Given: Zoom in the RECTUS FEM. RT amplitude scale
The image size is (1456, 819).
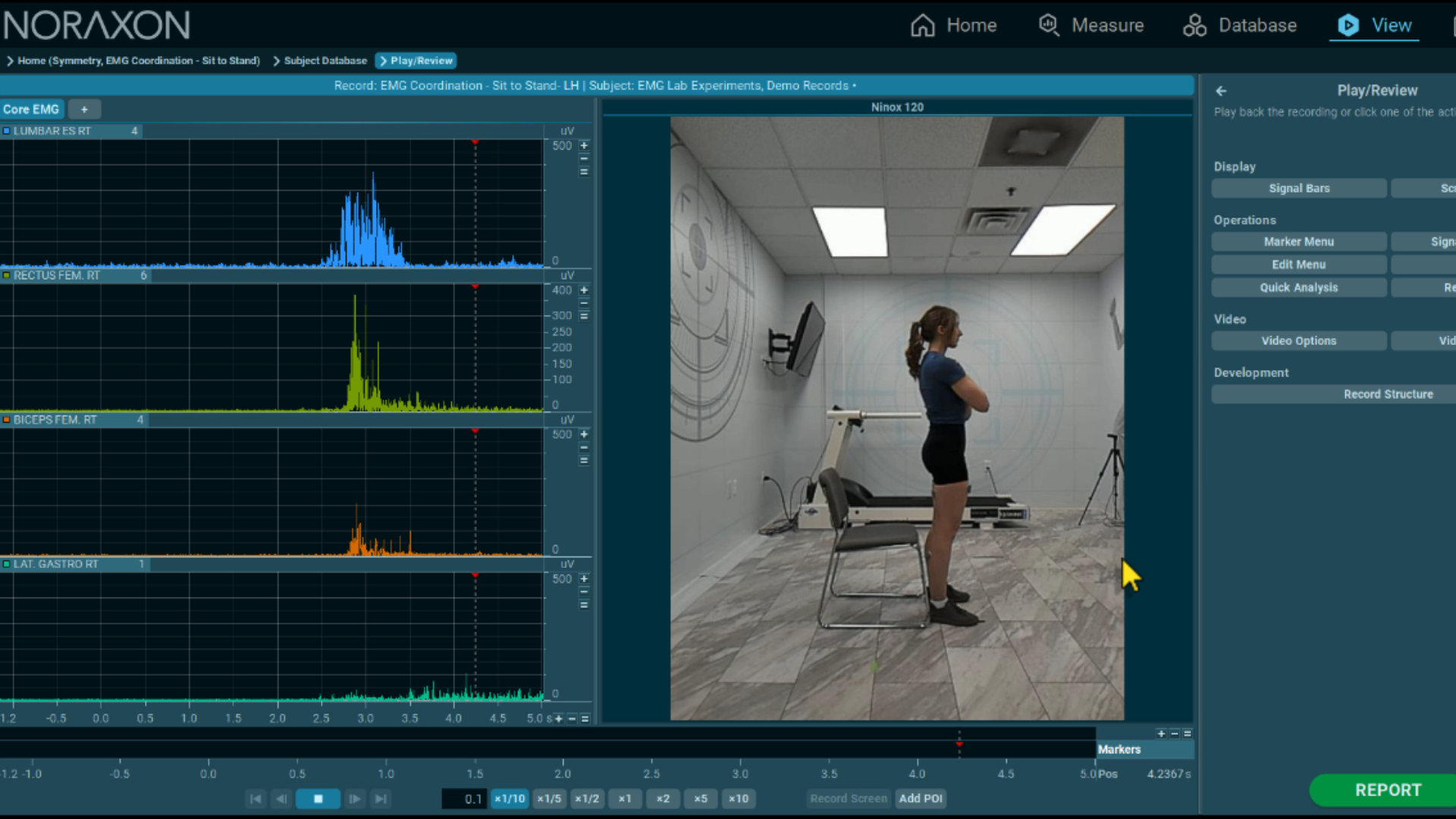Looking at the screenshot, I should pyautogui.click(x=584, y=290).
